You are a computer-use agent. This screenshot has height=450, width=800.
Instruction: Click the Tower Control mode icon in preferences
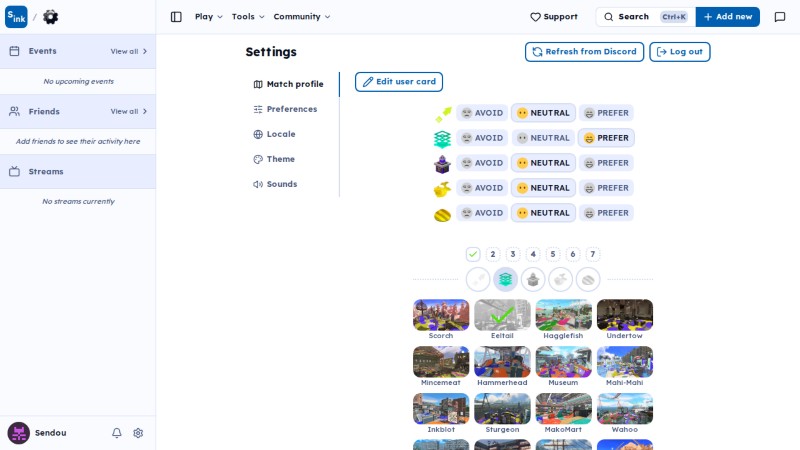pyautogui.click(x=442, y=163)
